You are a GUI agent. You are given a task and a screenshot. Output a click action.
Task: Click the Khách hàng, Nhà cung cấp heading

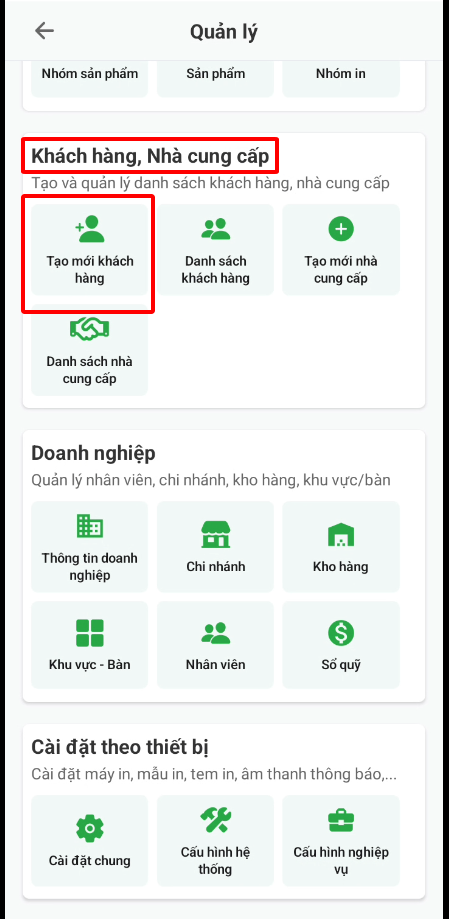coord(150,156)
